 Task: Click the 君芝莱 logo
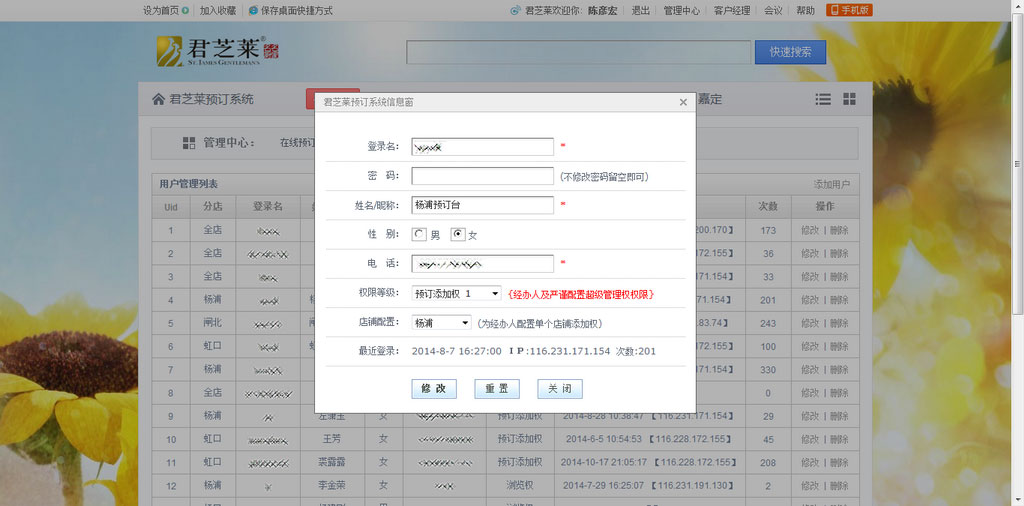click(217, 51)
